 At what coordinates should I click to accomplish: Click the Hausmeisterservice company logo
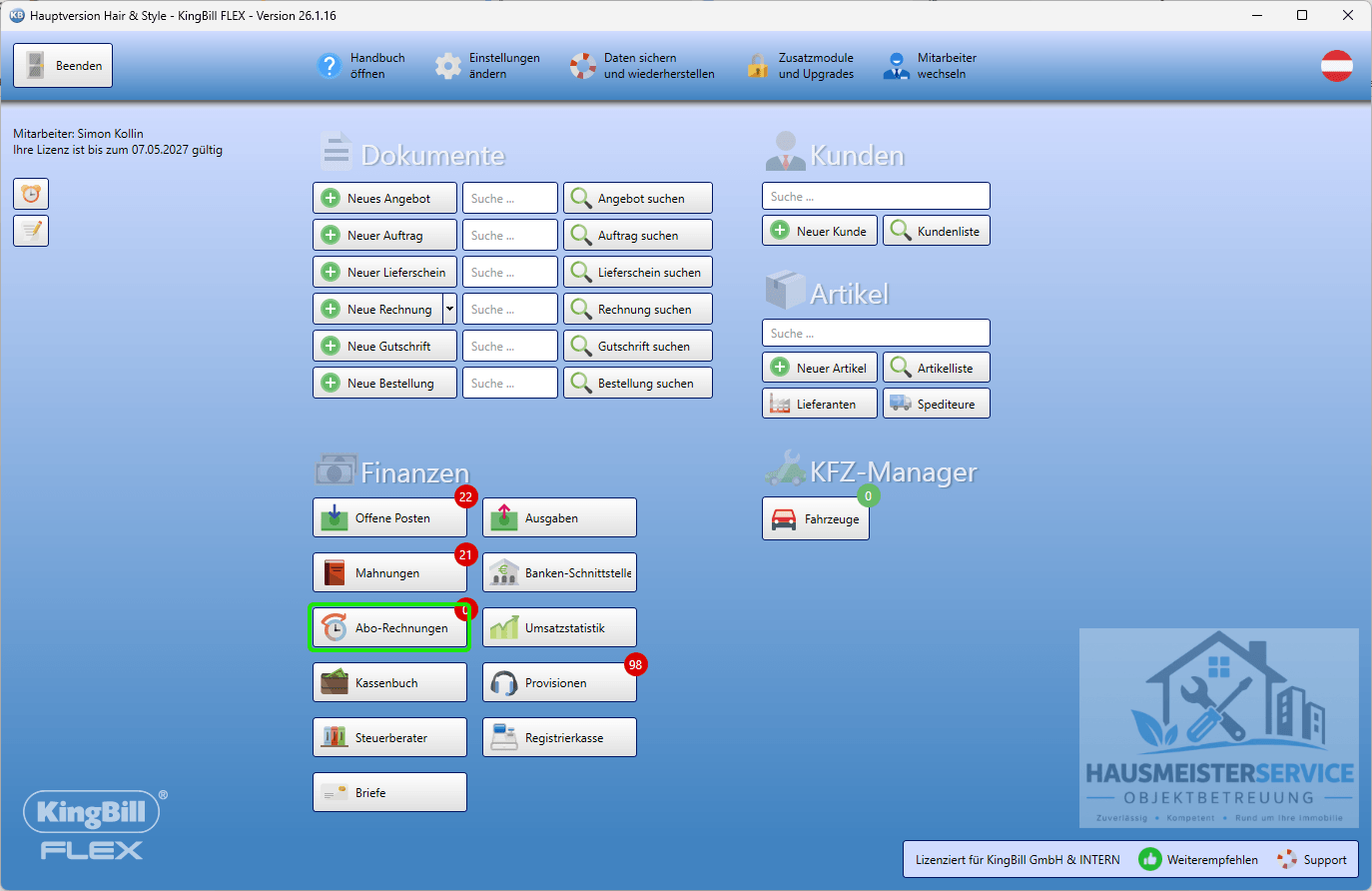[1219, 728]
